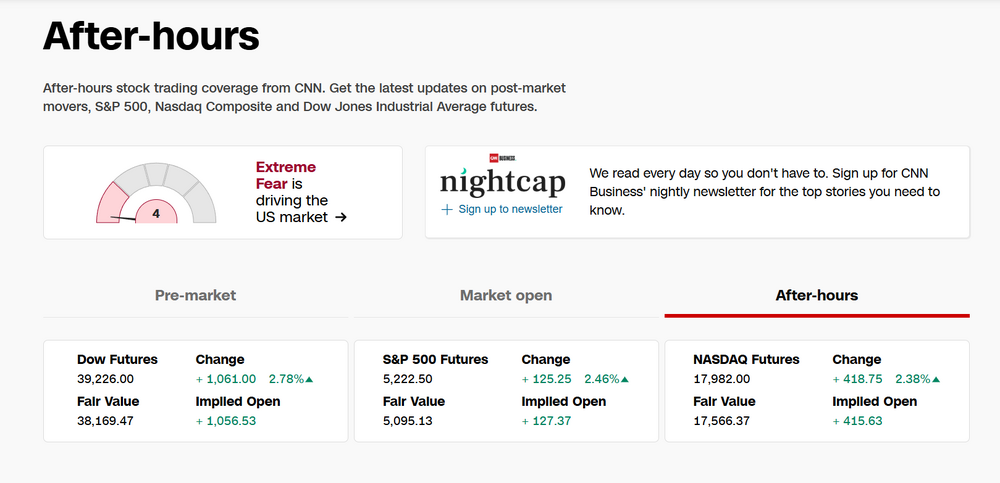Click the green up-triangle next to 2.78%
The width and height of the screenshot is (1000, 483).
309,380
